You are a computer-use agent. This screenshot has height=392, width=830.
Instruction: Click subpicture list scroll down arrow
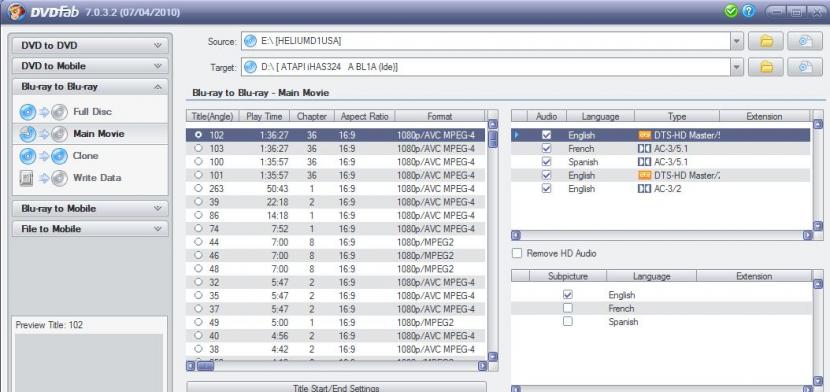pyautogui.click(x=818, y=380)
